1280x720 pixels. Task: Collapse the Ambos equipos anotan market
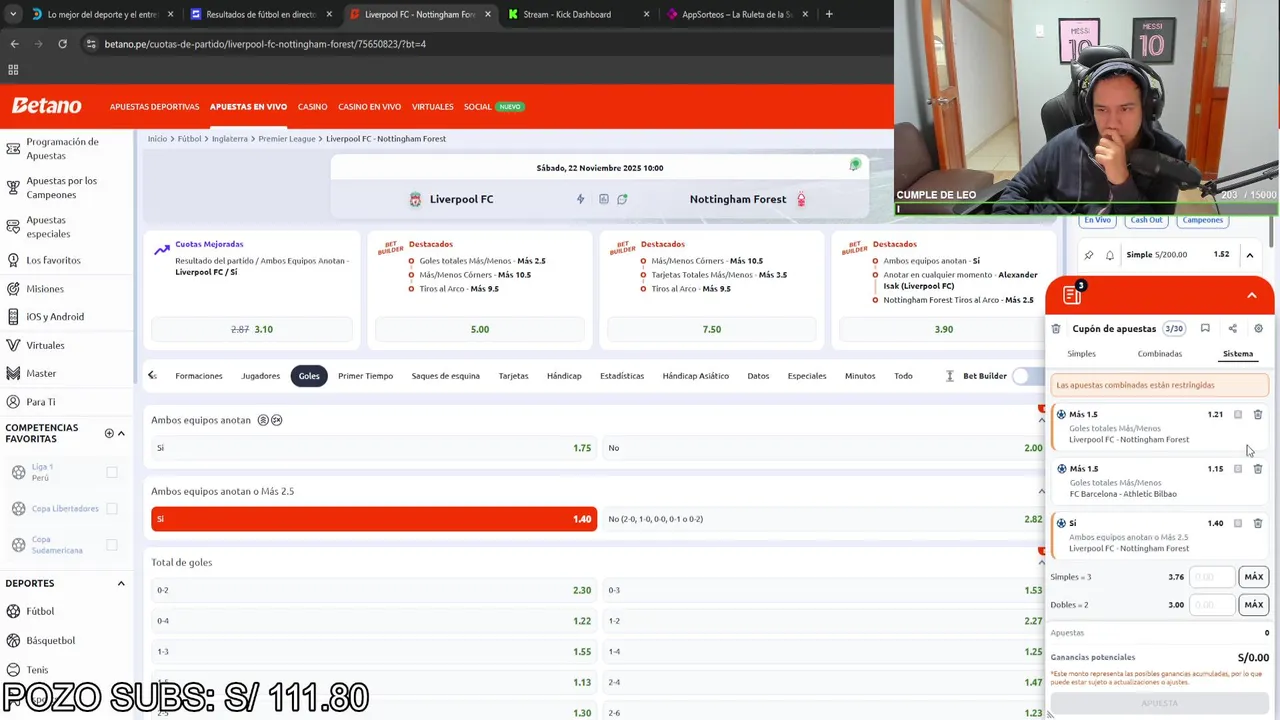(1041, 420)
